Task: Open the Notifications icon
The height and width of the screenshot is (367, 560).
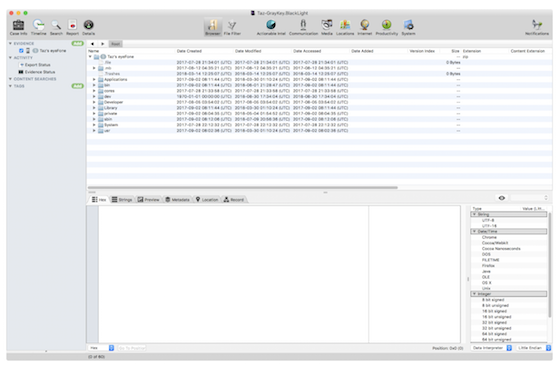Action: (537, 27)
